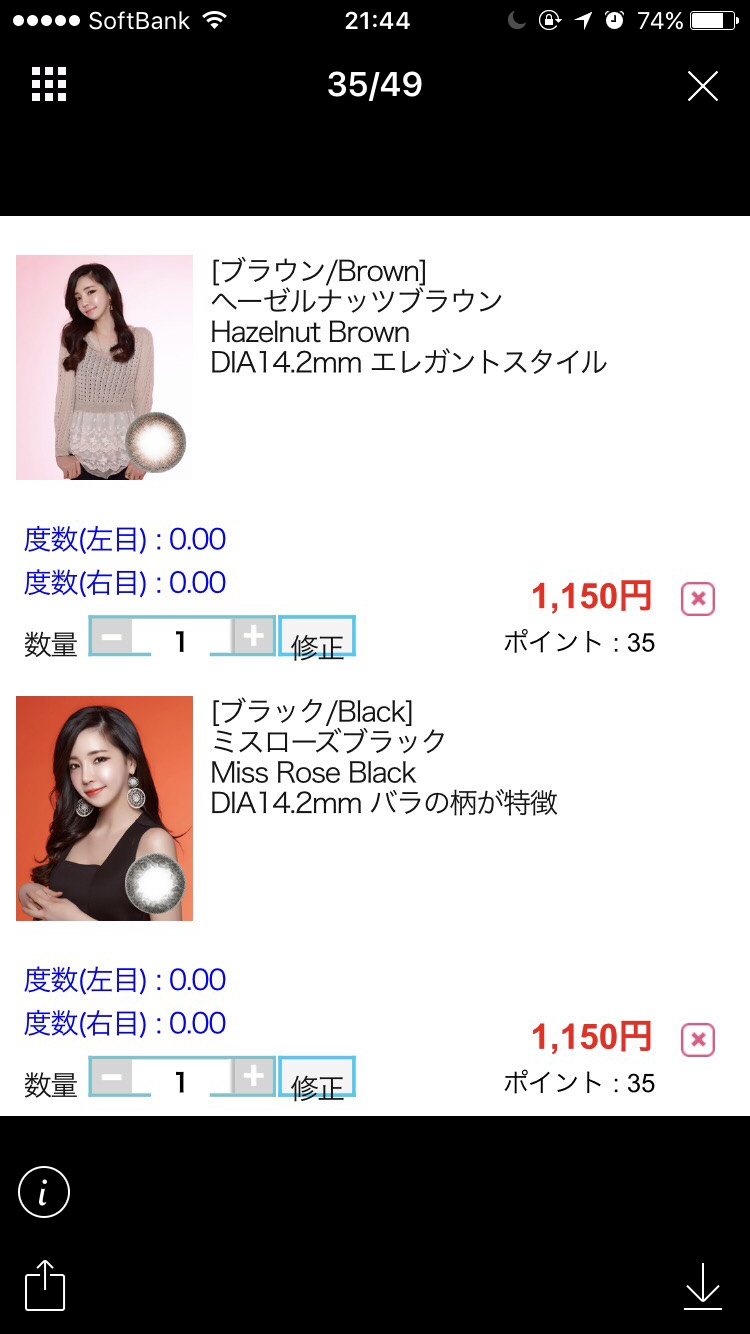This screenshot has width=750, height=1334.
Task: Remove Hazelnut Brown item from cart
Action: click(x=698, y=599)
